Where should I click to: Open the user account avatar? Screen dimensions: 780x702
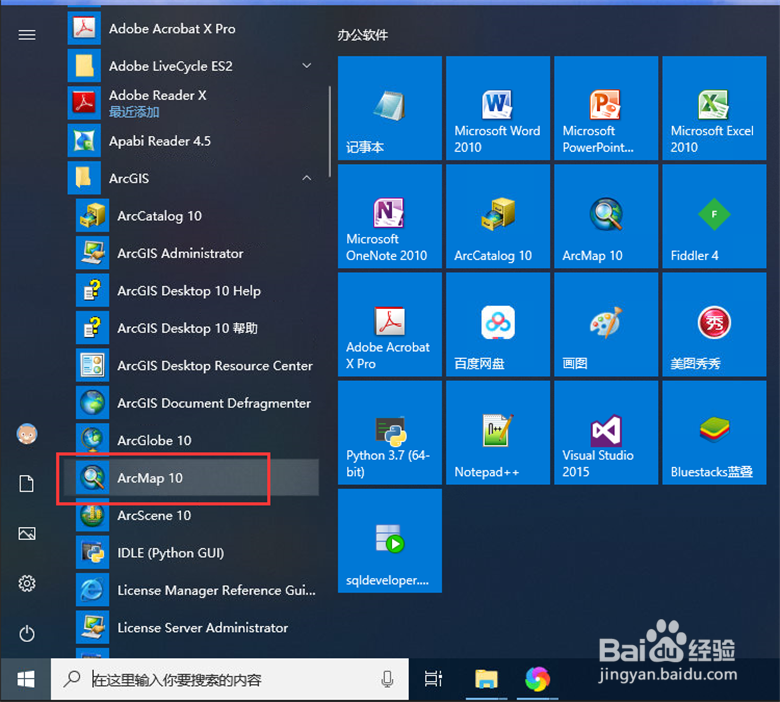[x=27, y=434]
